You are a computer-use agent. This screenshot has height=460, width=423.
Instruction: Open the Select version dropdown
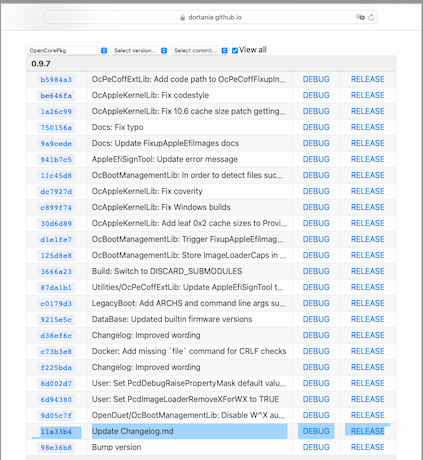139,50
